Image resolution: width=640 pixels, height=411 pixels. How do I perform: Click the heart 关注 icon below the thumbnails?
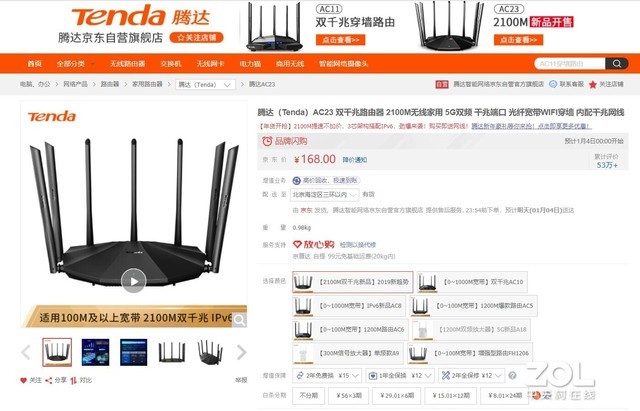click(24, 380)
